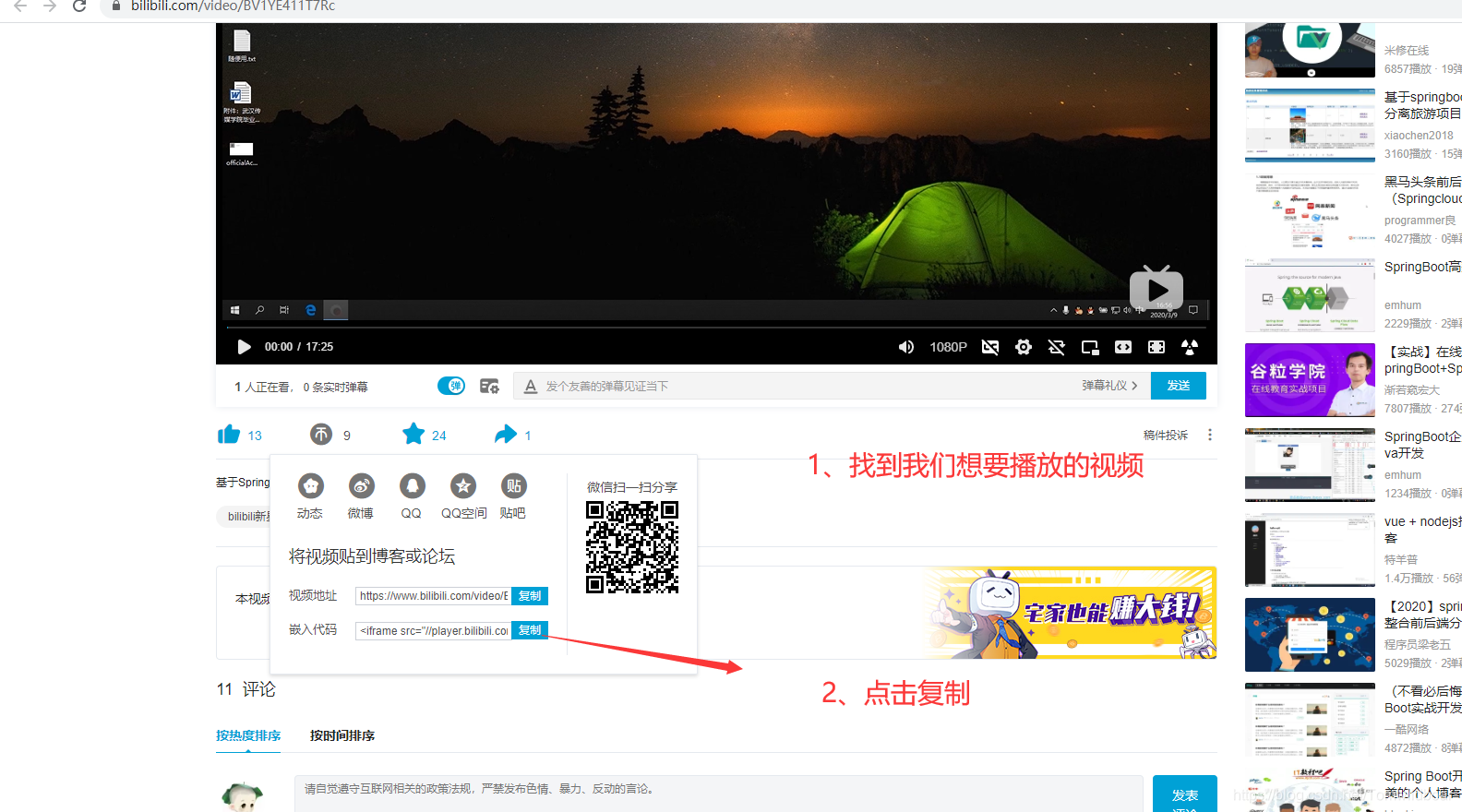
Task: Click the browser reload button
Action: 79,6
